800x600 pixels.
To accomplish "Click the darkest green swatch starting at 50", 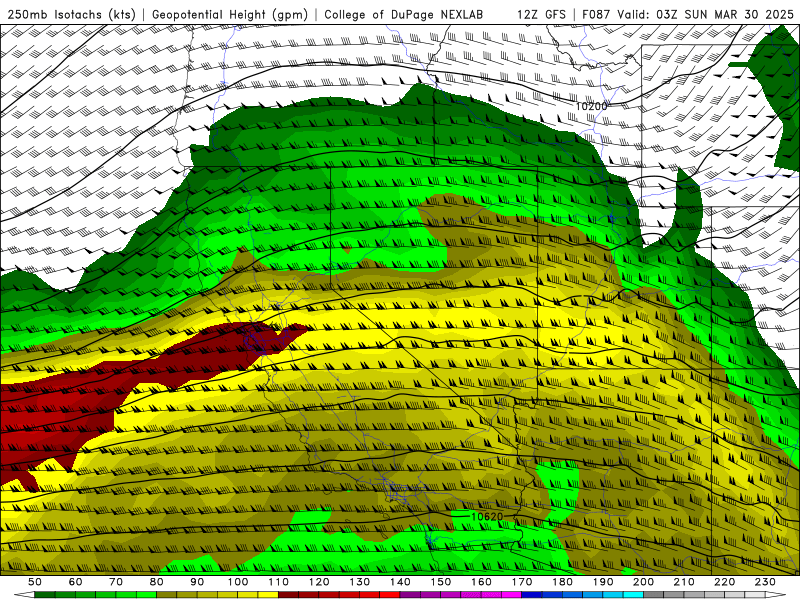I will click(x=45, y=595).
